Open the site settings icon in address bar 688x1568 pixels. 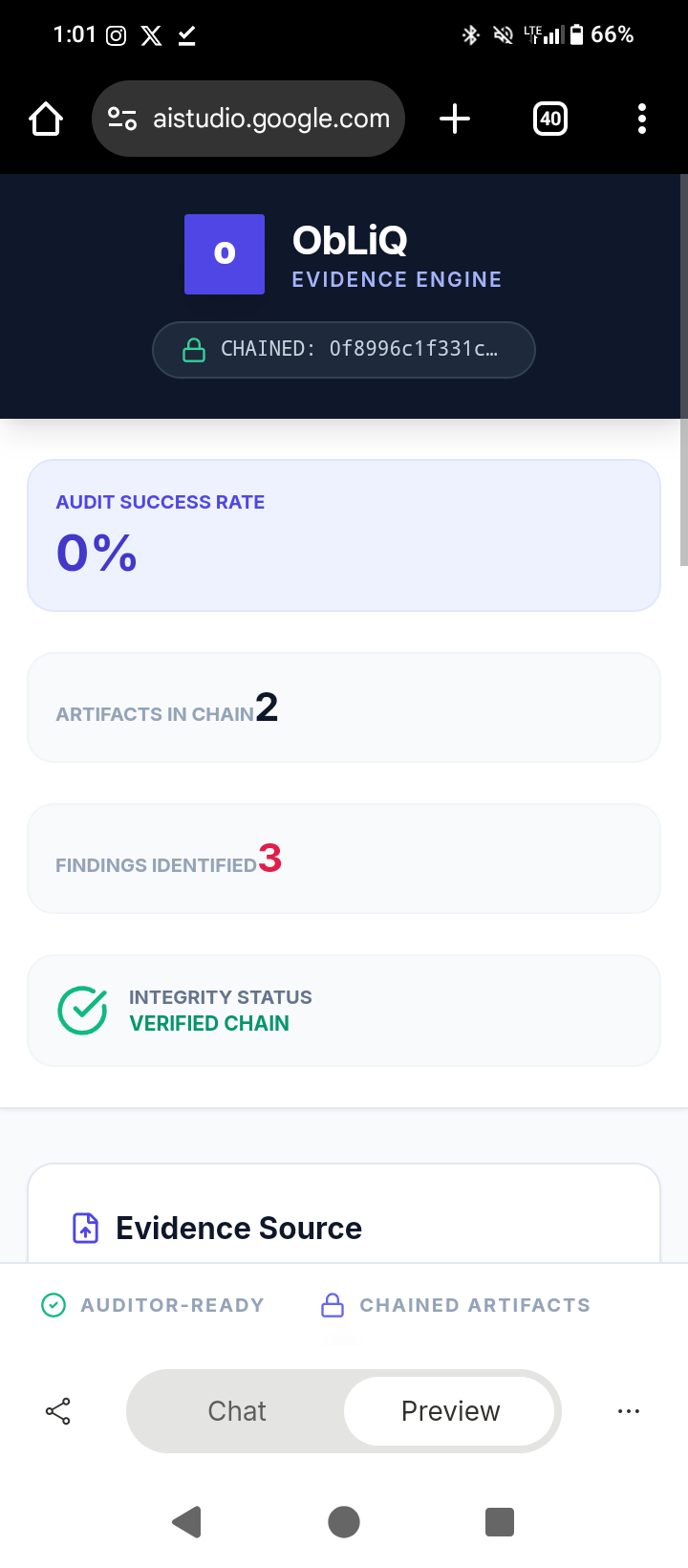click(x=122, y=119)
